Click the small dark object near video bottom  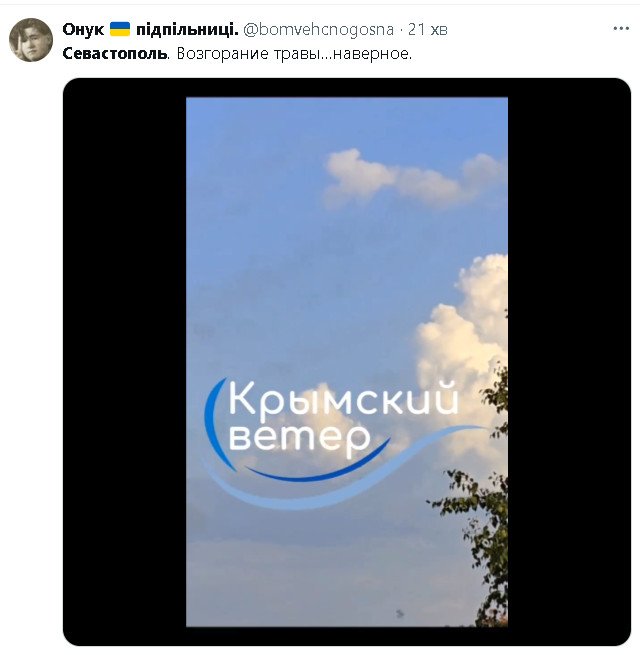[400, 613]
